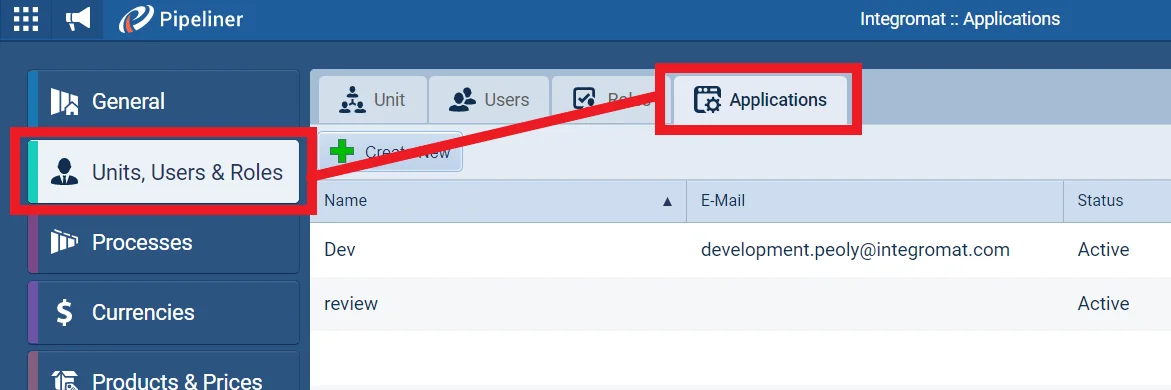This screenshot has height=390, width=1171.
Task: Switch to the Unit tab
Action: [373, 100]
